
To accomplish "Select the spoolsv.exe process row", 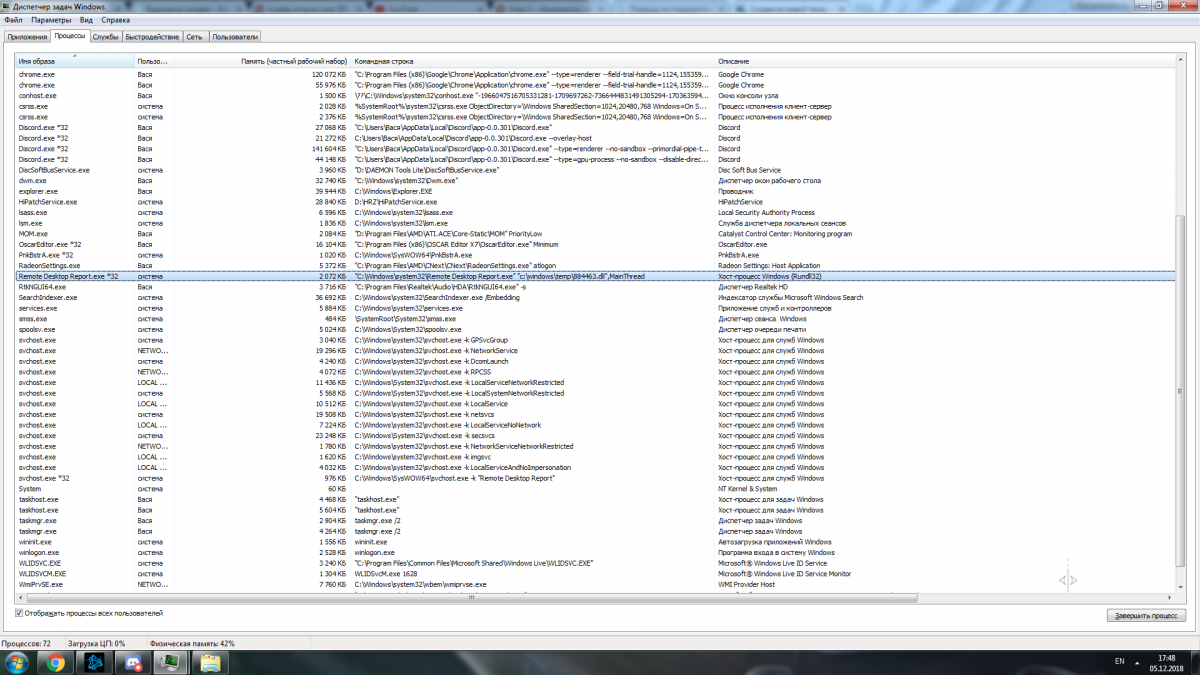I will click(594, 329).
